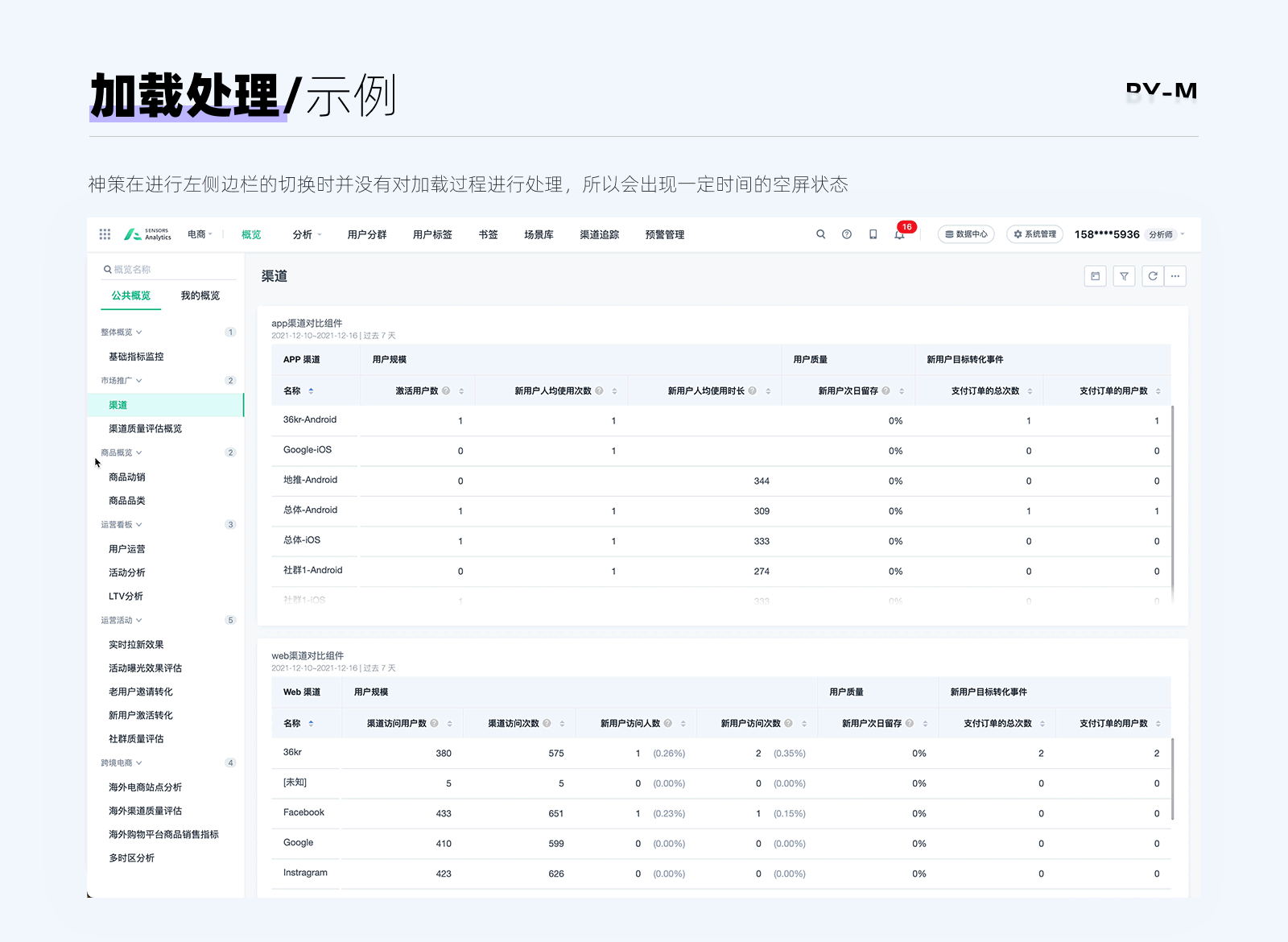Viewport: 1288px width, 942px height.
Task: Expand the 分析 menu dropdown
Action: point(307,234)
